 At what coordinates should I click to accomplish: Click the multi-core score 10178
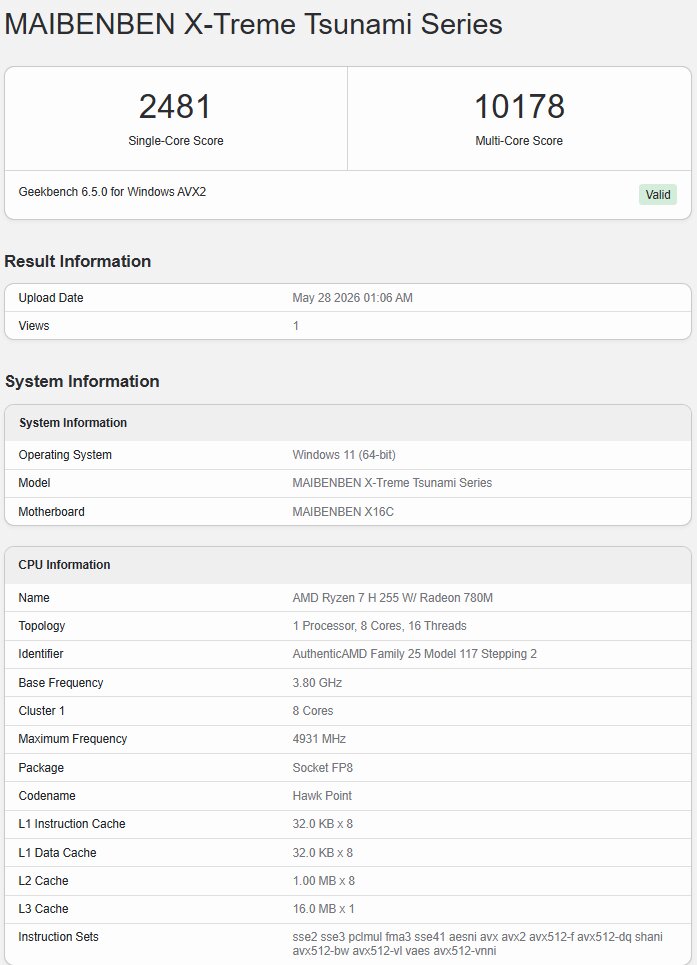coord(519,106)
